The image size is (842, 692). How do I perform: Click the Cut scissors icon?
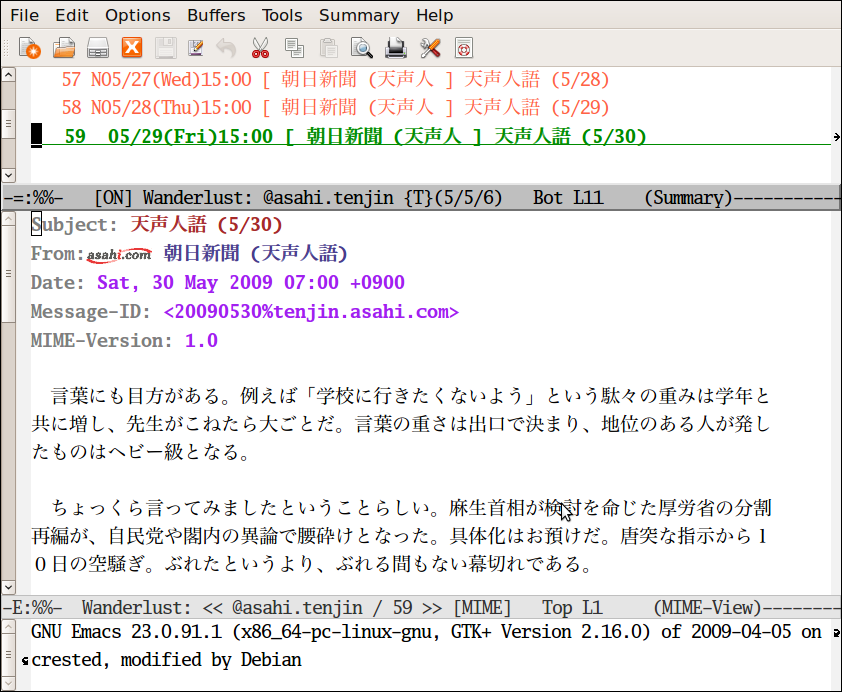click(260, 48)
